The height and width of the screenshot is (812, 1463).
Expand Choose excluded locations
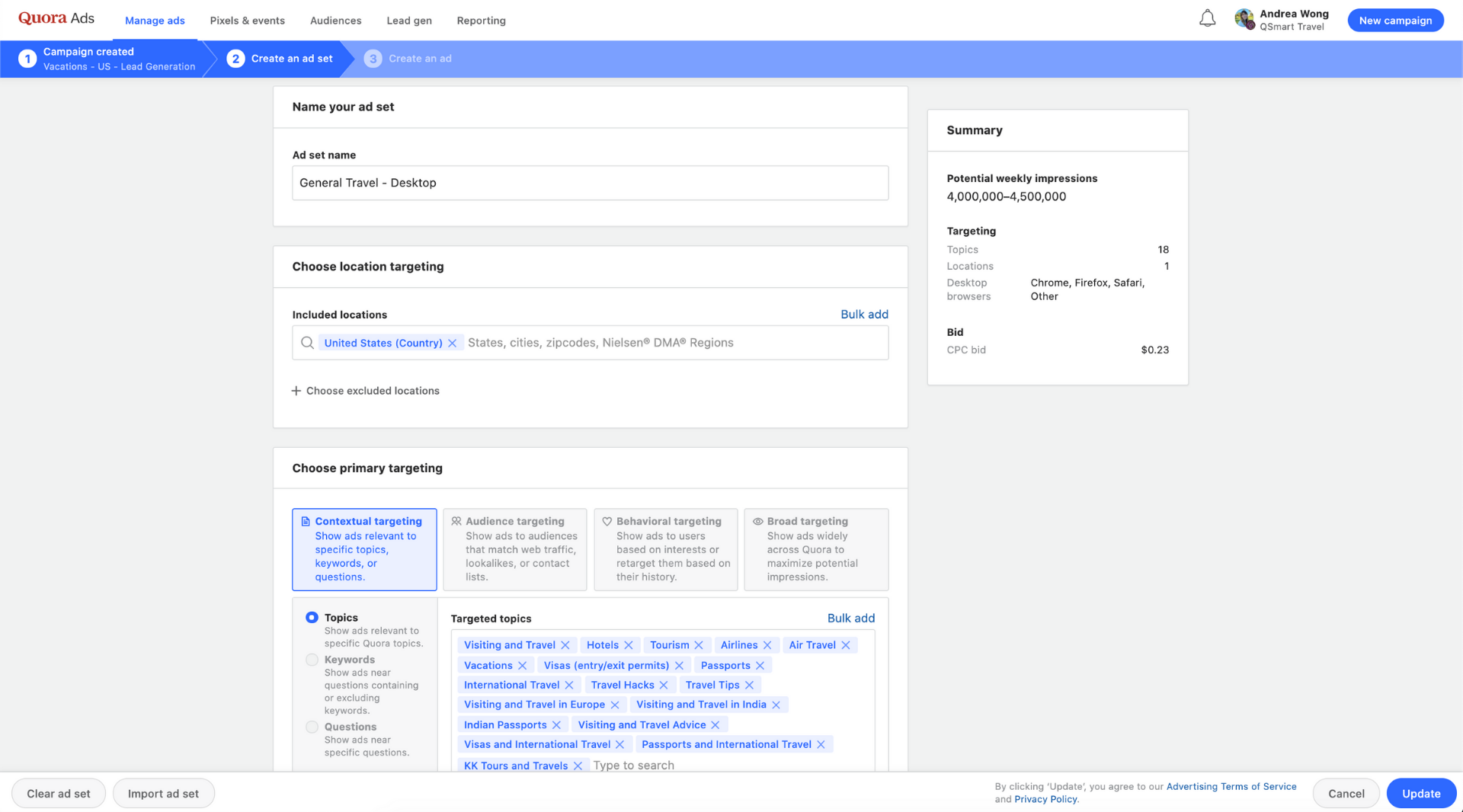(366, 391)
